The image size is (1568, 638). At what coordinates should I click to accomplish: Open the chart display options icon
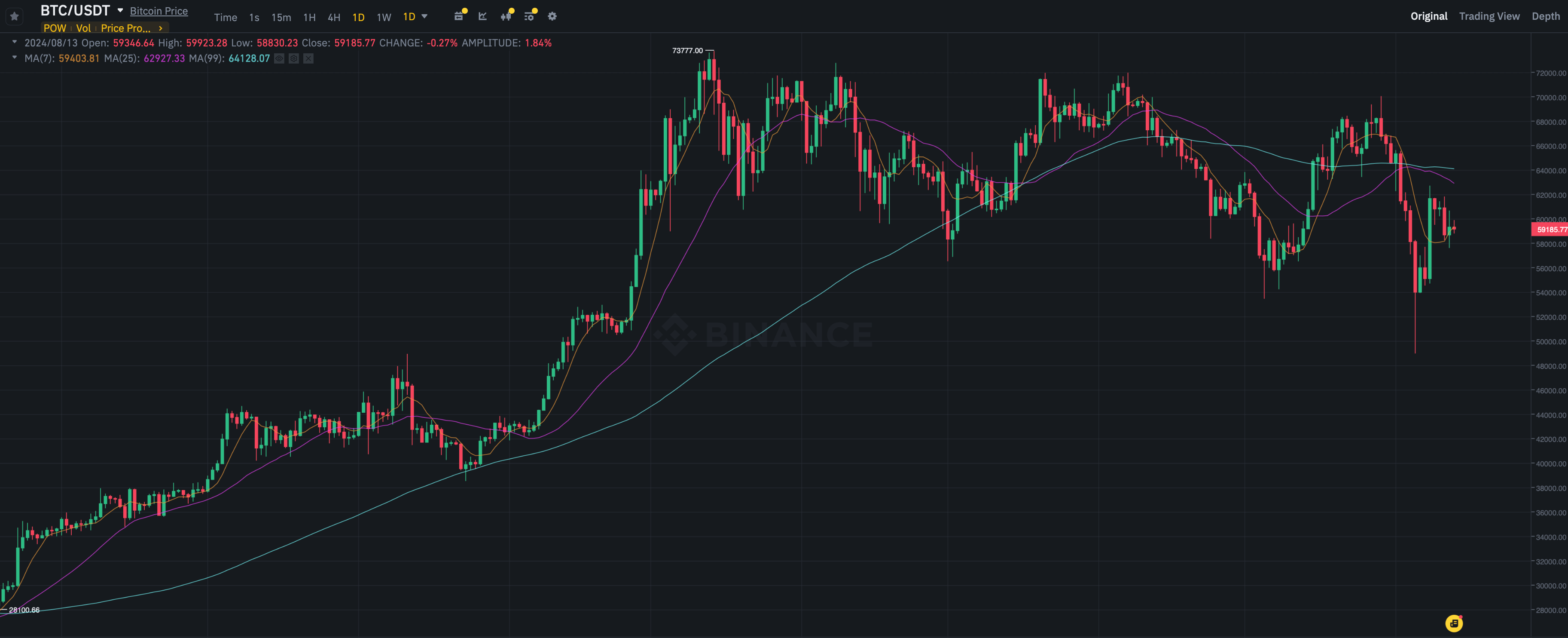click(530, 16)
